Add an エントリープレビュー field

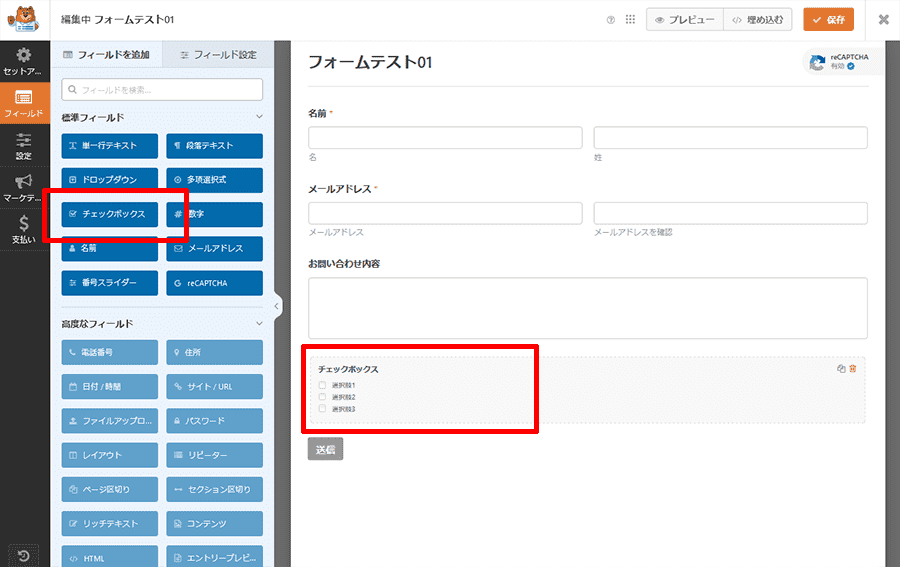click(x=215, y=557)
